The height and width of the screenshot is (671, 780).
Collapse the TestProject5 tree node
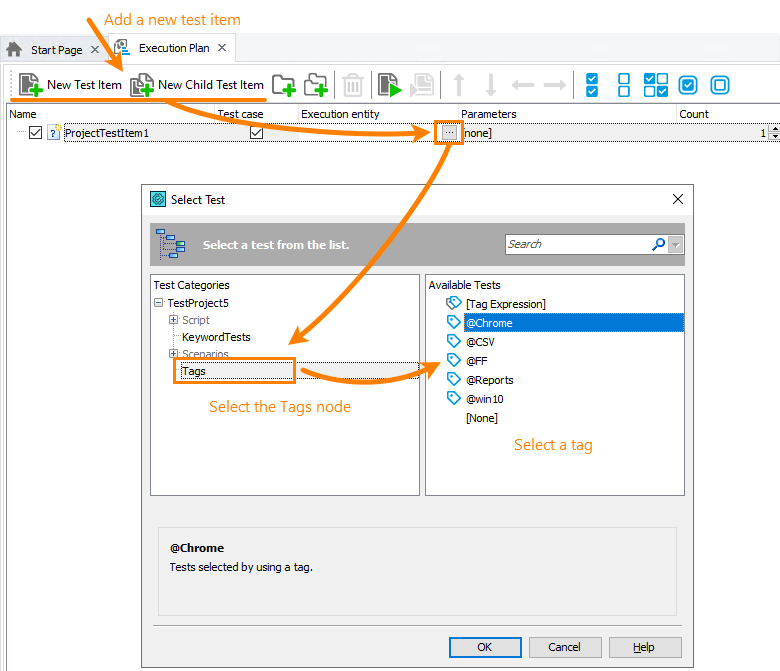click(x=159, y=303)
